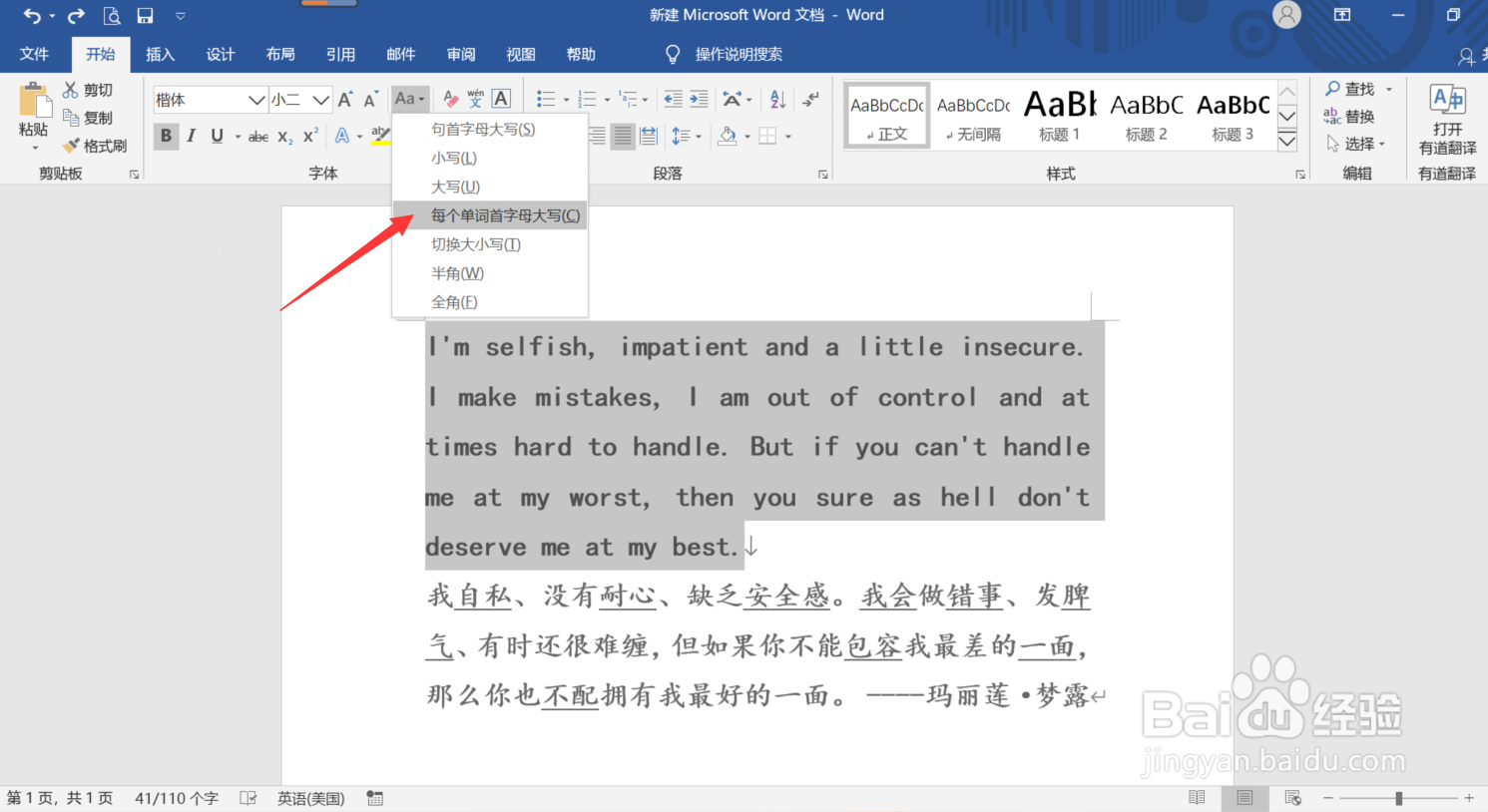Click the Sort icon in the paragraph group
This screenshot has width=1488, height=812.
pyautogui.click(x=777, y=98)
